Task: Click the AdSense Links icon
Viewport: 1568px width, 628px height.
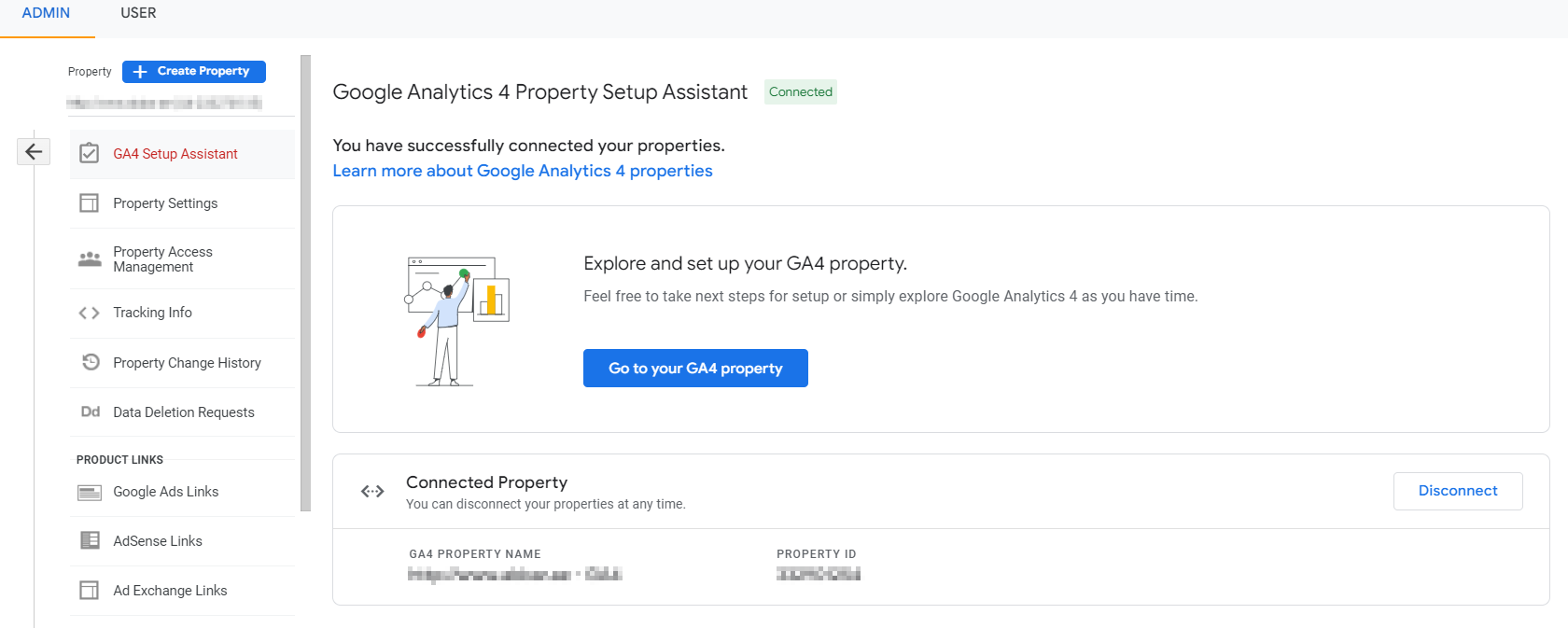Action: point(90,540)
